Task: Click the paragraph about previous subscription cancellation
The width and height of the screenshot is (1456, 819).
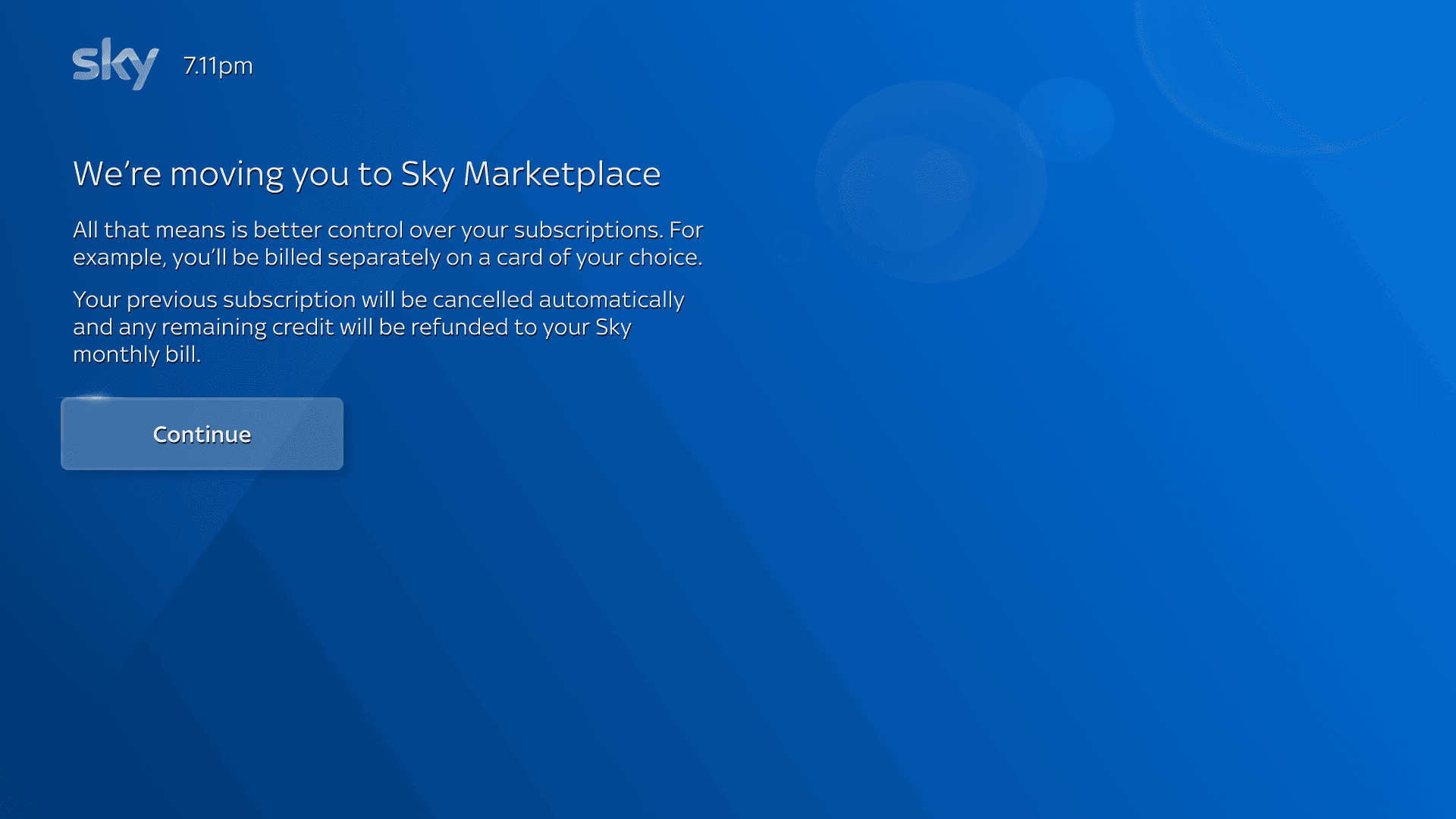Action: [x=378, y=327]
